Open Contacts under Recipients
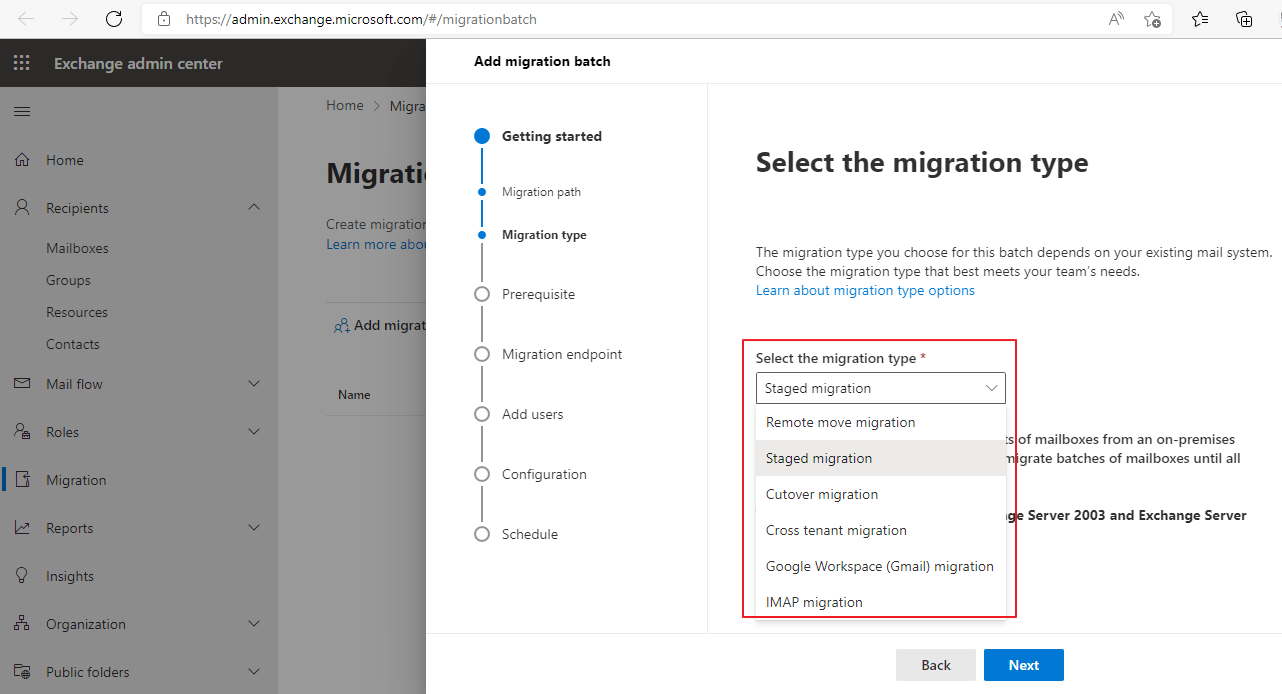 tap(73, 344)
